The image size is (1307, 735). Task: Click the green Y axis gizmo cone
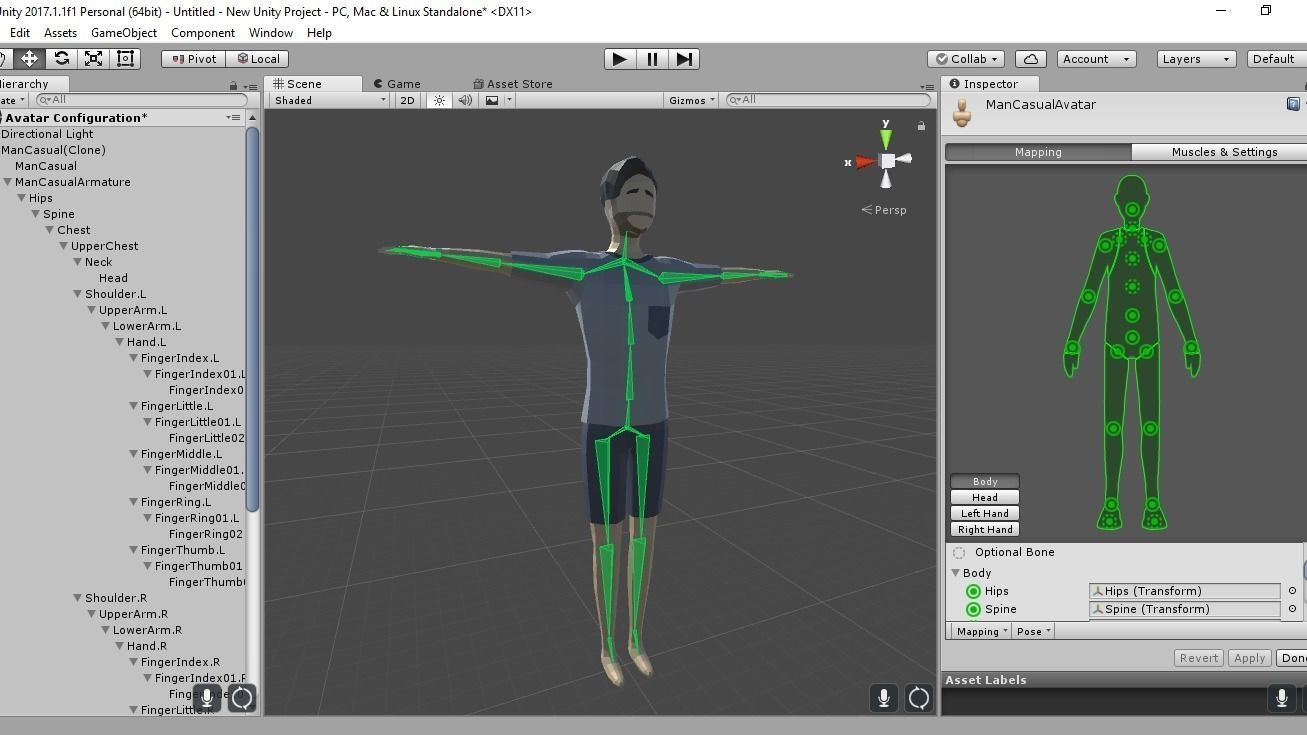point(886,137)
